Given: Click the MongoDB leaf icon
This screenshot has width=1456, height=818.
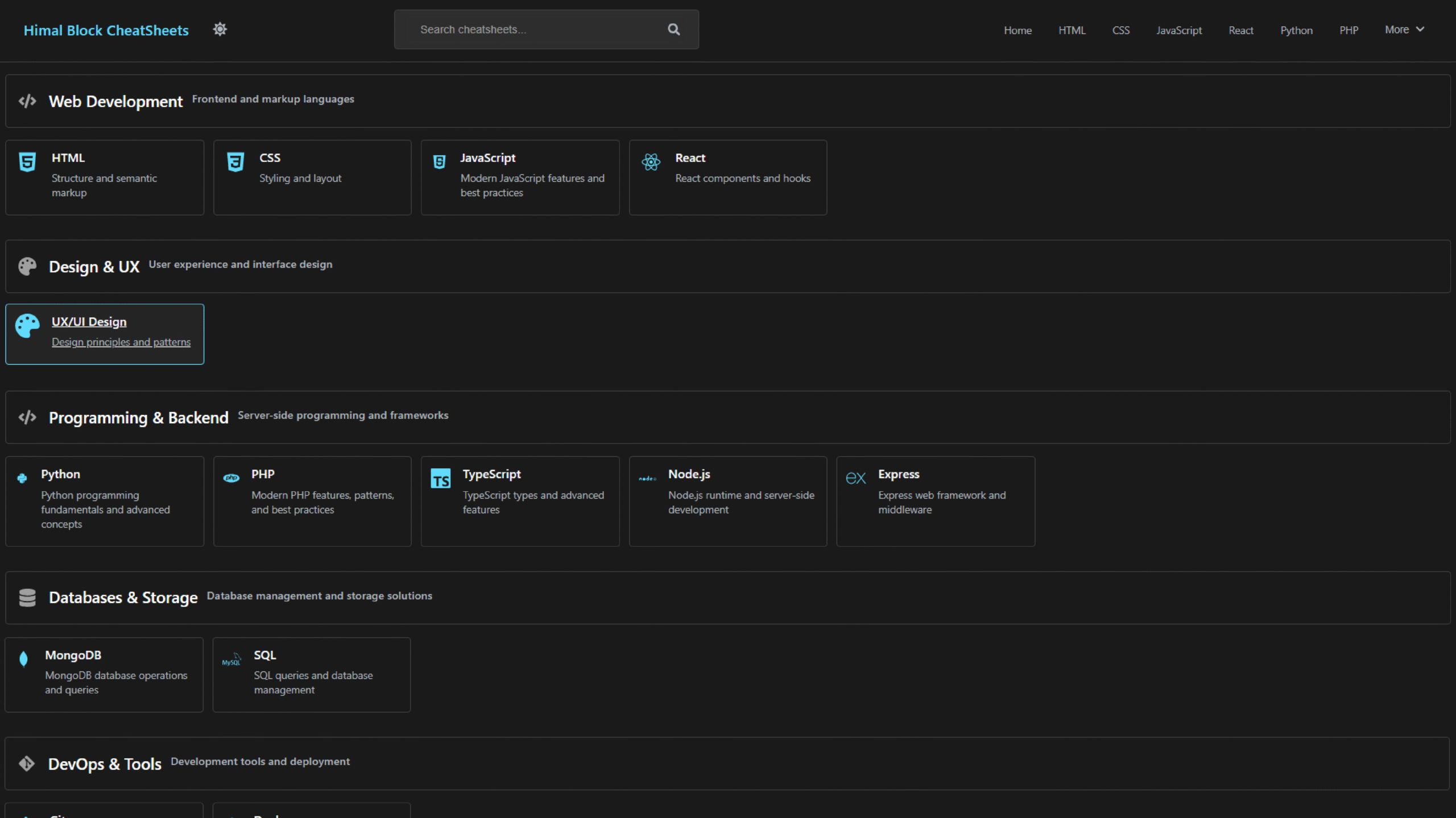Looking at the screenshot, I should point(23,659).
